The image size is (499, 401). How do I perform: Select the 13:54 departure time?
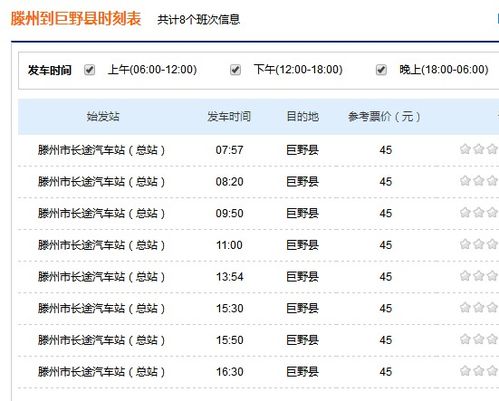(229, 277)
